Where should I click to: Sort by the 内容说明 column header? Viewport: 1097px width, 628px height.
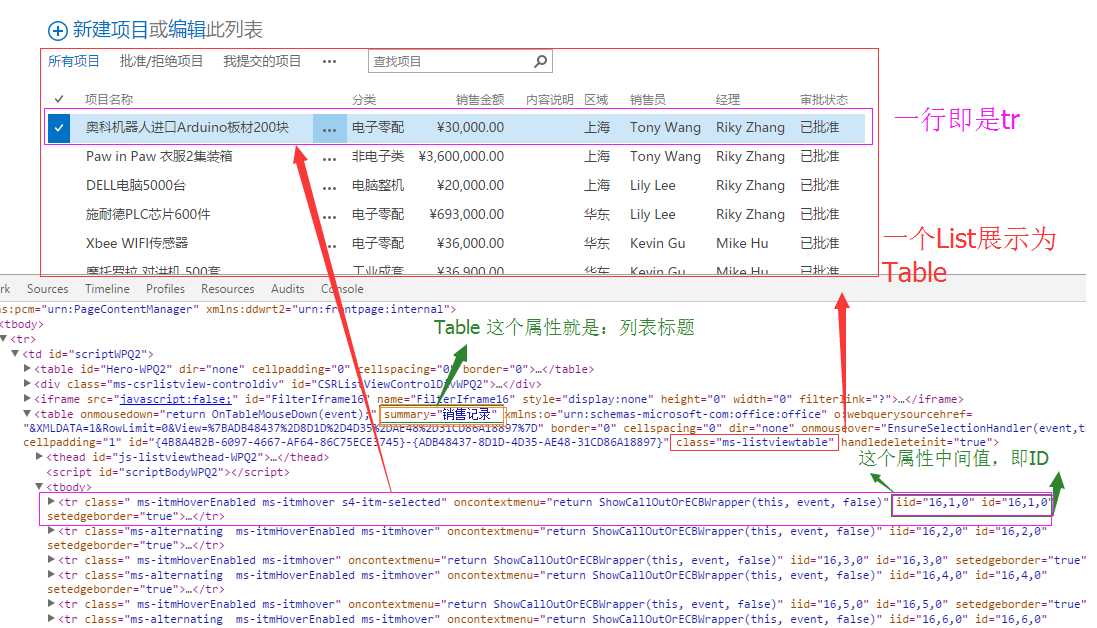point(549,100)
